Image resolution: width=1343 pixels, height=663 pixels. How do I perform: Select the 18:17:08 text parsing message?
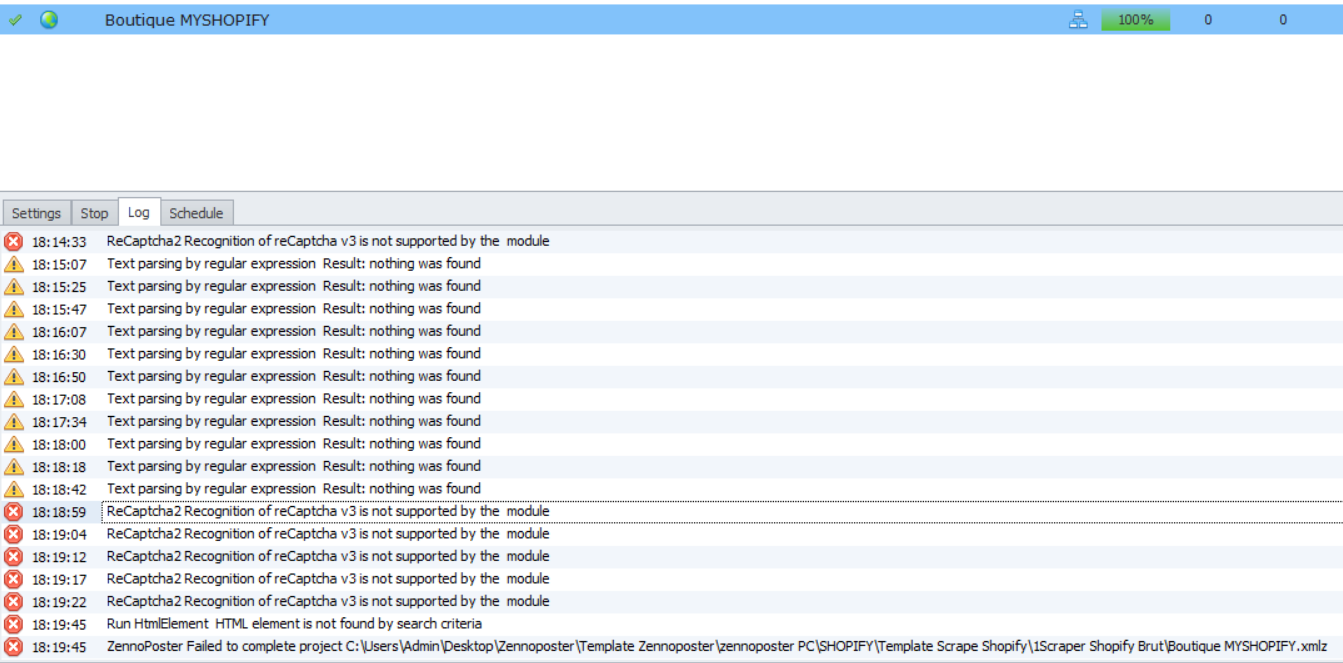point(294,399)
